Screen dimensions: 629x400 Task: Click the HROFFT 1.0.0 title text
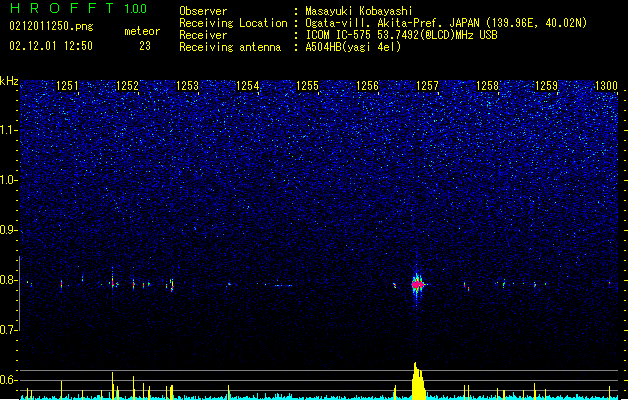(x=78, y=8)
